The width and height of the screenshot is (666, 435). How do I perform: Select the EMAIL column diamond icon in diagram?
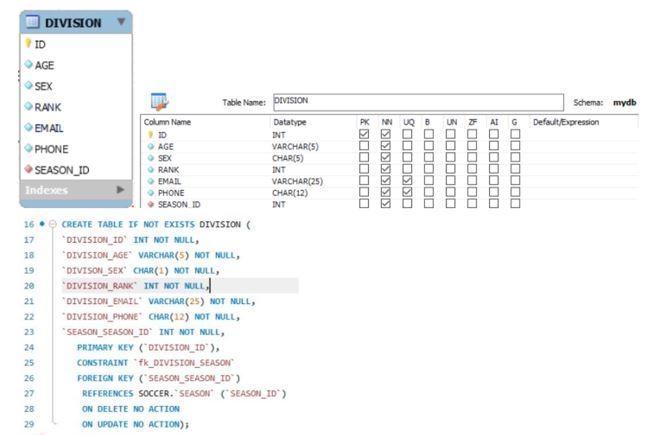pos(28,127)
